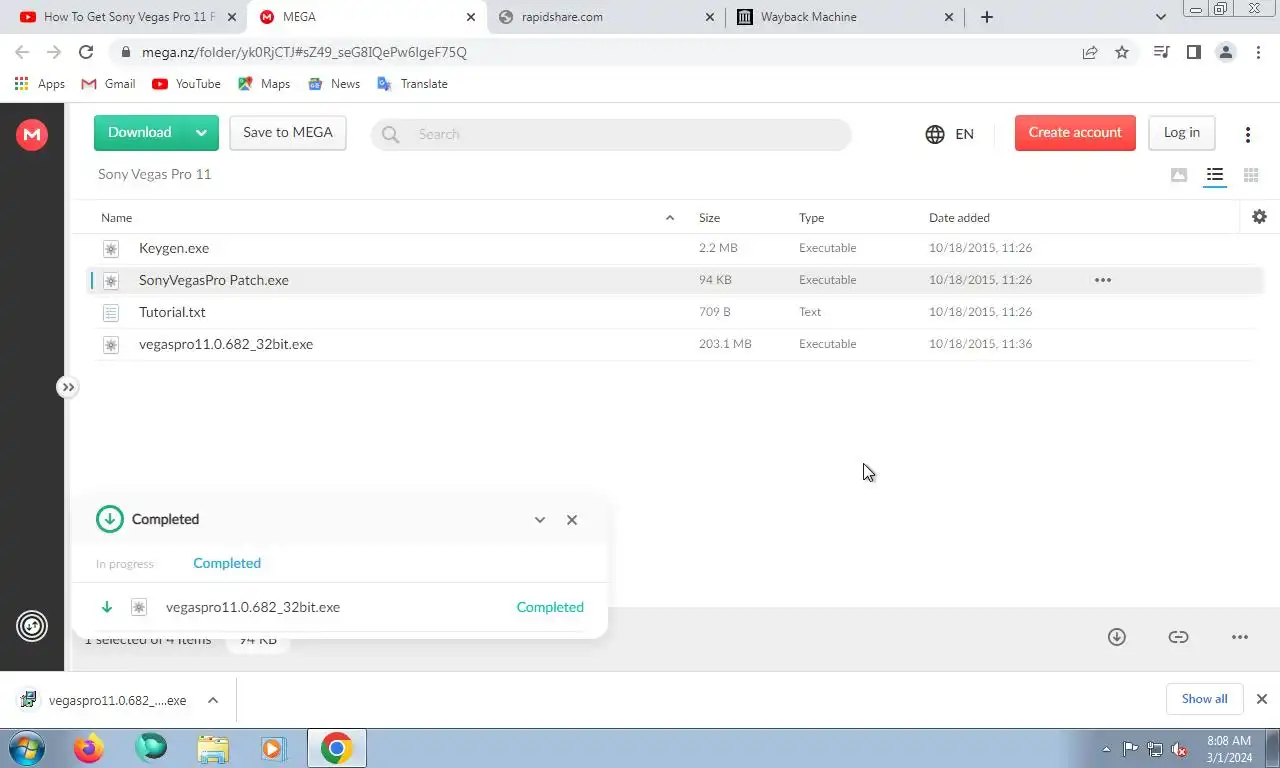Click the MEGA logo in sidebar
Screen dimensions: 1280x768
coord(32,134)
